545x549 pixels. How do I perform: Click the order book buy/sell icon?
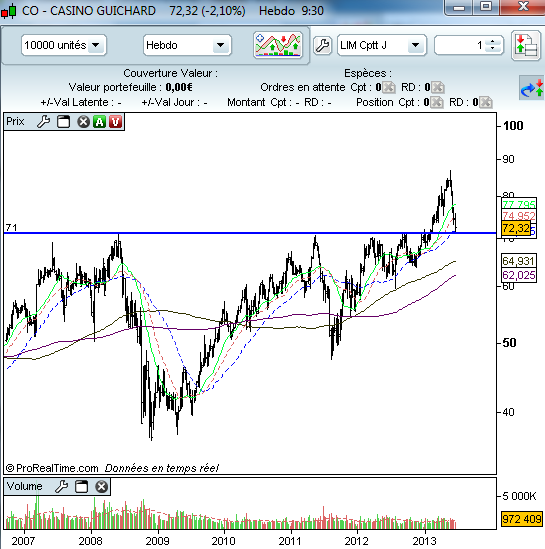click(526, 46)
